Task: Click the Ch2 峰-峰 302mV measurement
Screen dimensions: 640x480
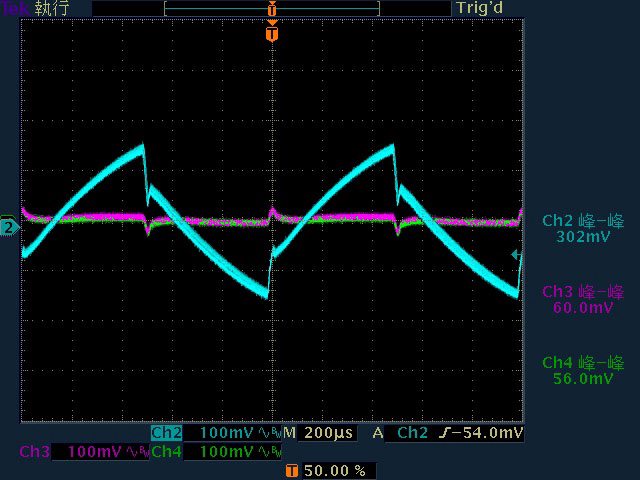Action: 583,229
